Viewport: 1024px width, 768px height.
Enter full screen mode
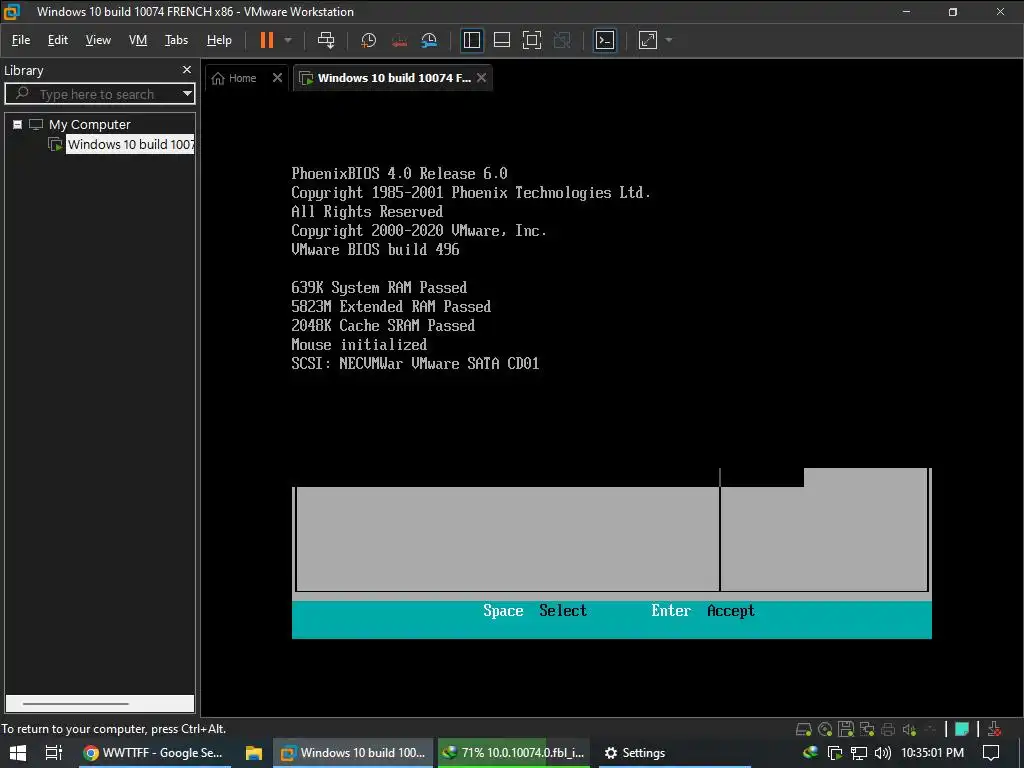click(532, 40)
